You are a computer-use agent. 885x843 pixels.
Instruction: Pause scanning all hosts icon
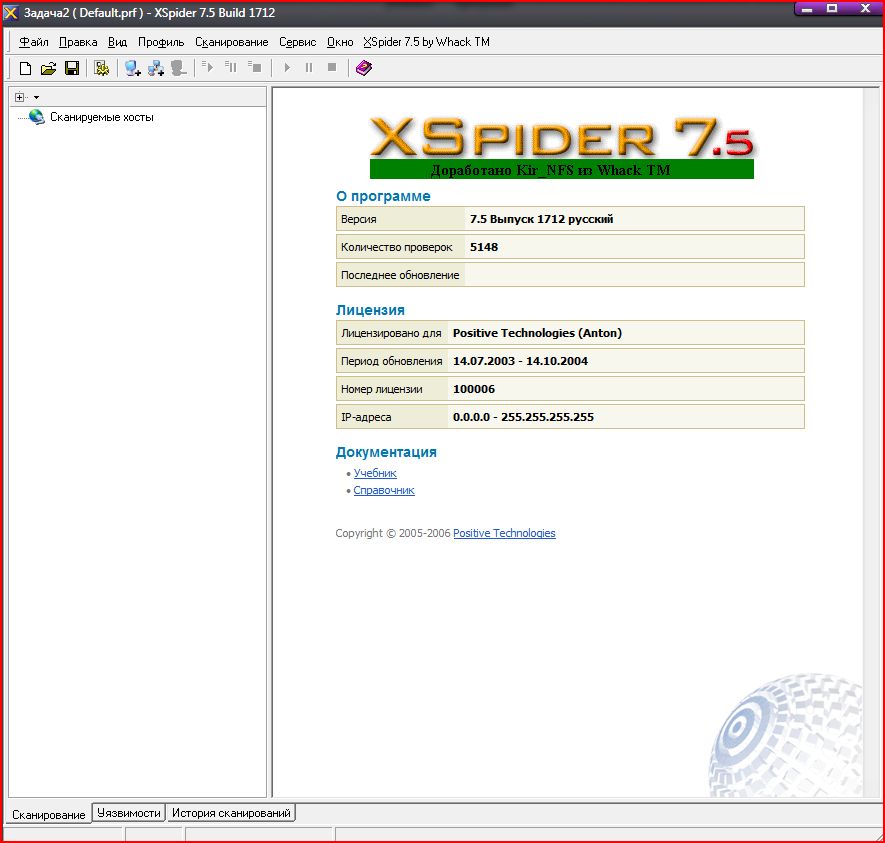(231, 67)
